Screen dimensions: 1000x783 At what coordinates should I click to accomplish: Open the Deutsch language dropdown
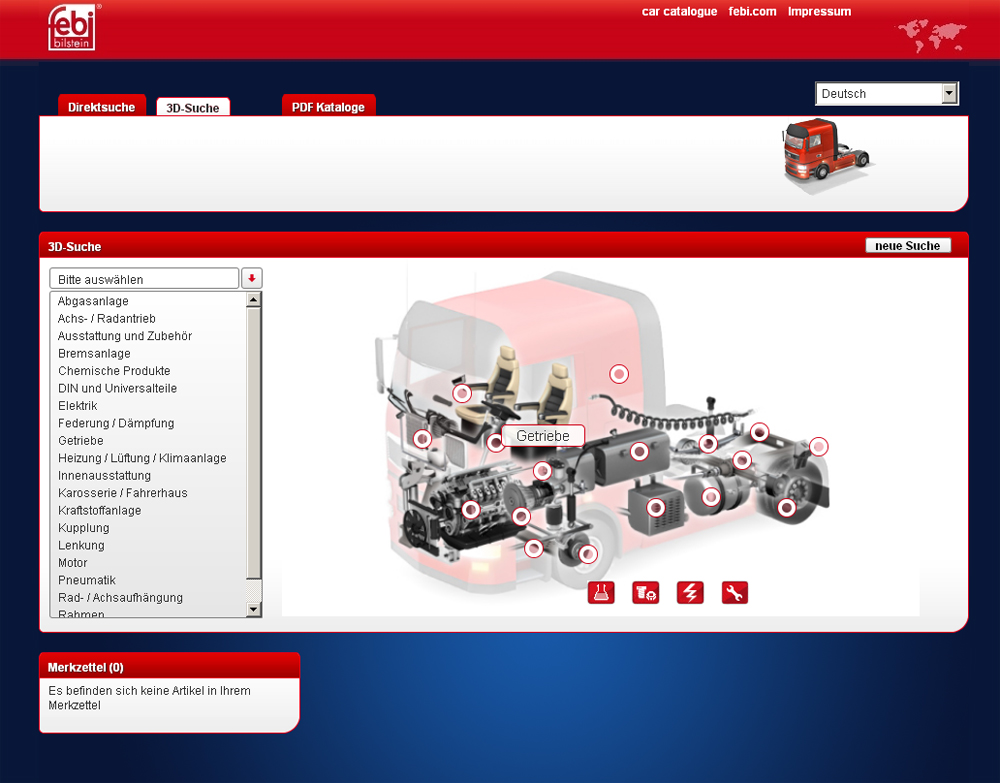[887, 94]
